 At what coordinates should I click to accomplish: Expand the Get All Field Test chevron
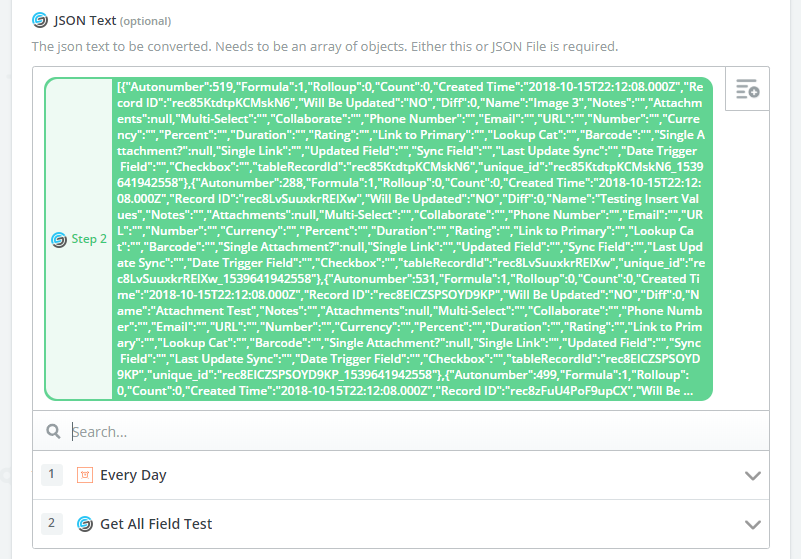click(x=752, y=525)
